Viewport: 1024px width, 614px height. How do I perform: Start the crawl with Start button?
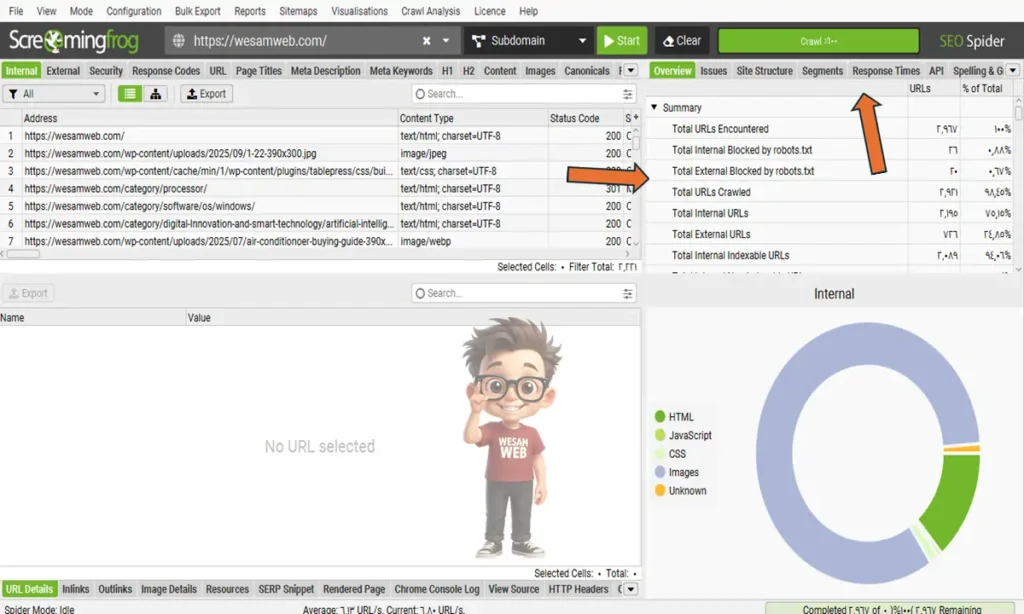point(621,41)
